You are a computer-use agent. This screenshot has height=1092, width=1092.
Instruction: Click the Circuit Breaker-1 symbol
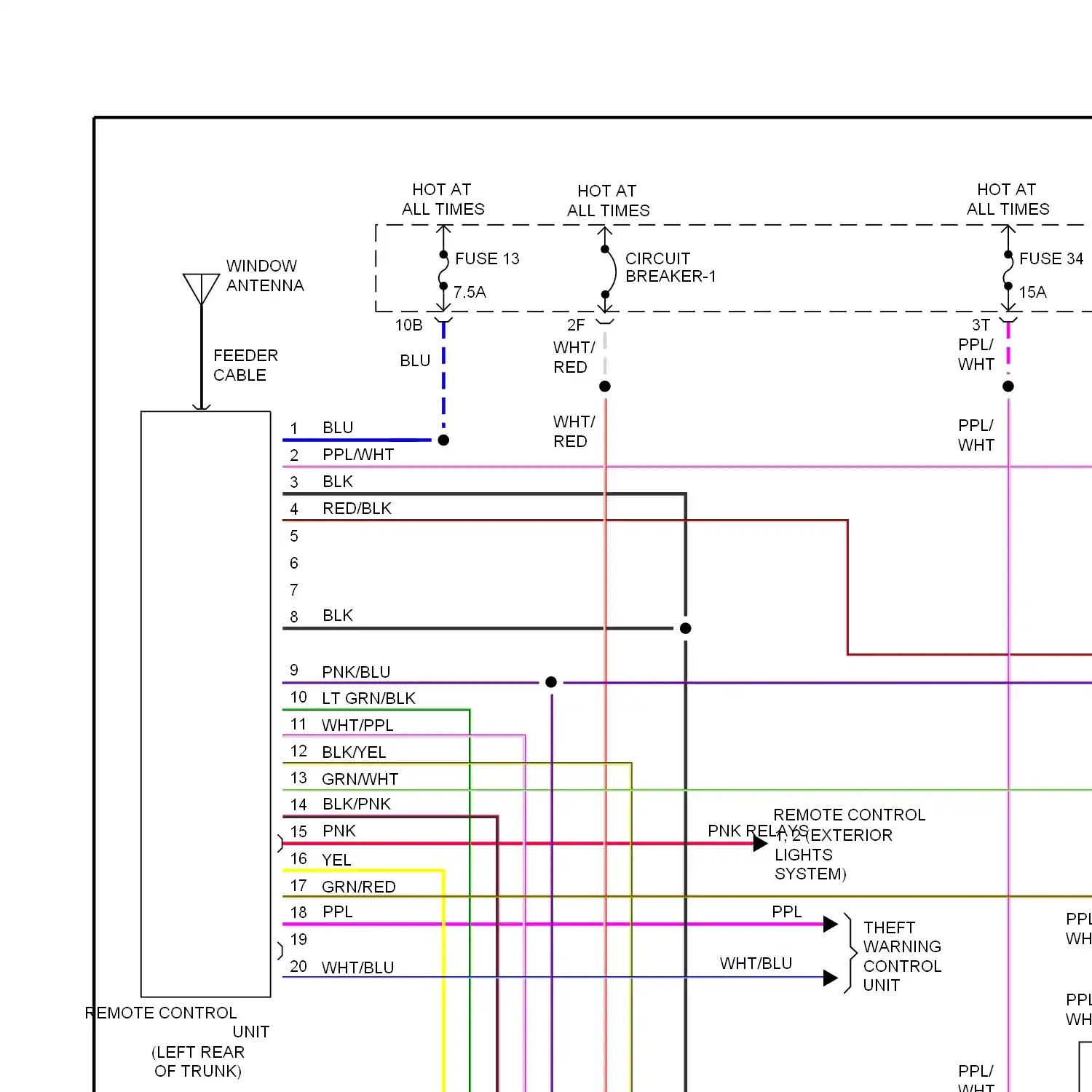point(609,271)
